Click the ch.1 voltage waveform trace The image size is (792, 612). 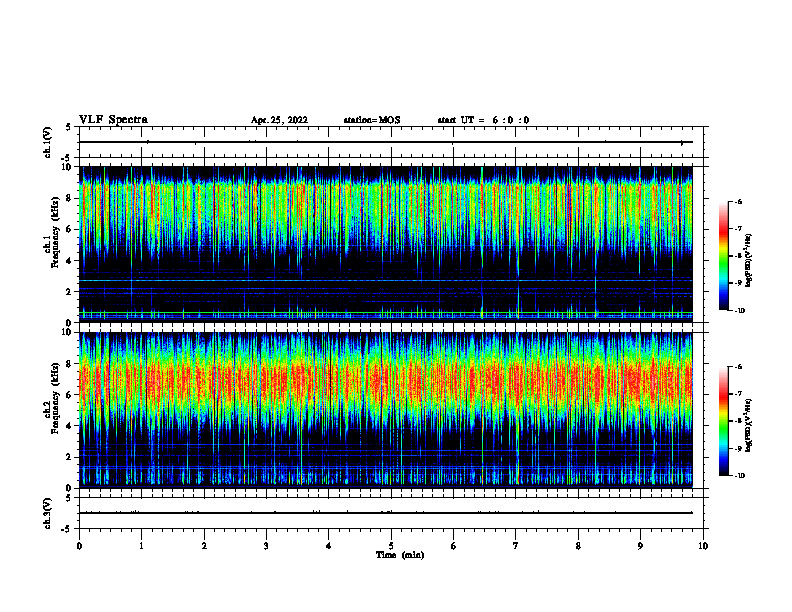click(386, 142)
